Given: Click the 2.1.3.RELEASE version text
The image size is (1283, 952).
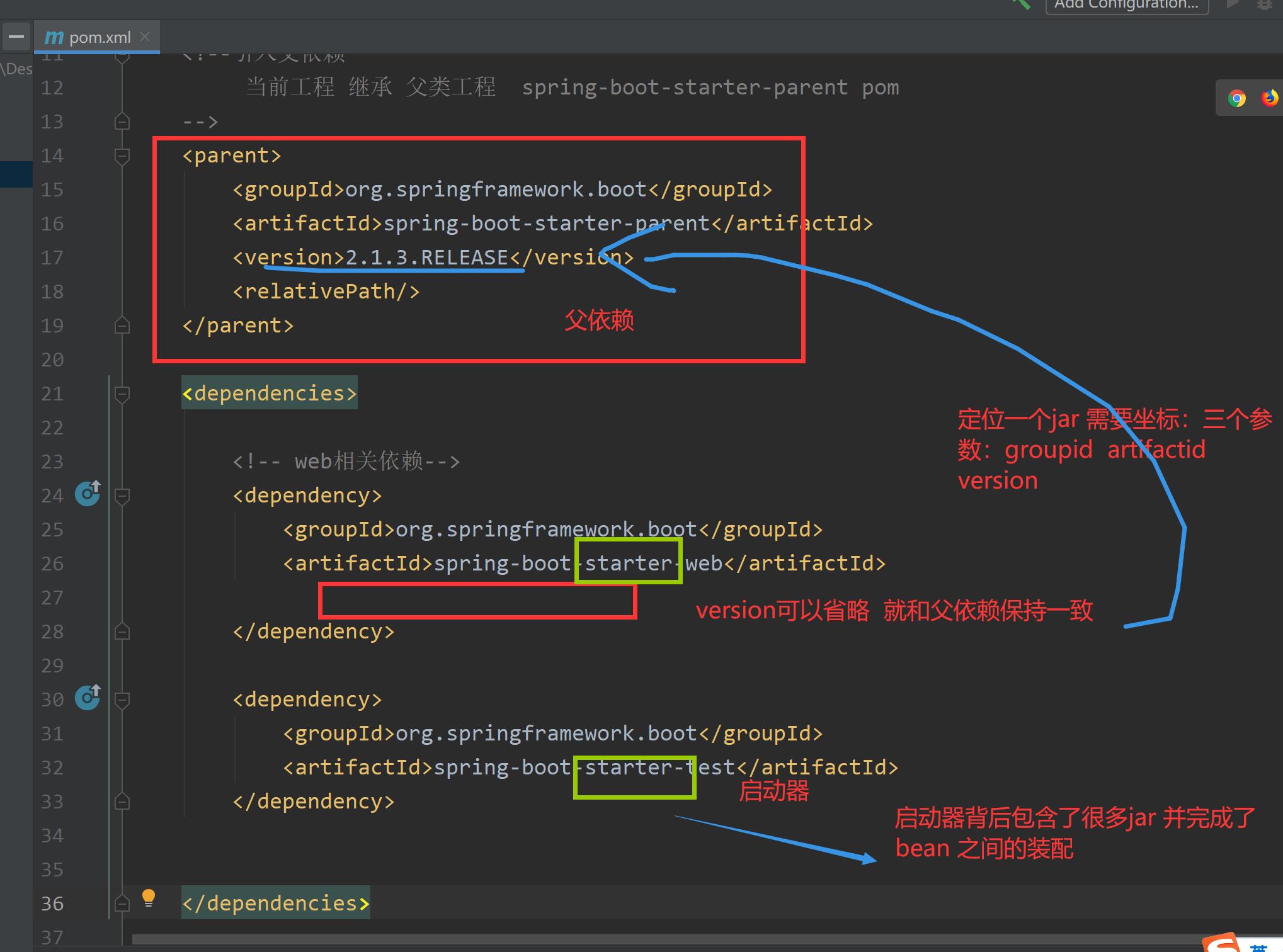Looking at the screenshot, I should [x=427, y=258].
